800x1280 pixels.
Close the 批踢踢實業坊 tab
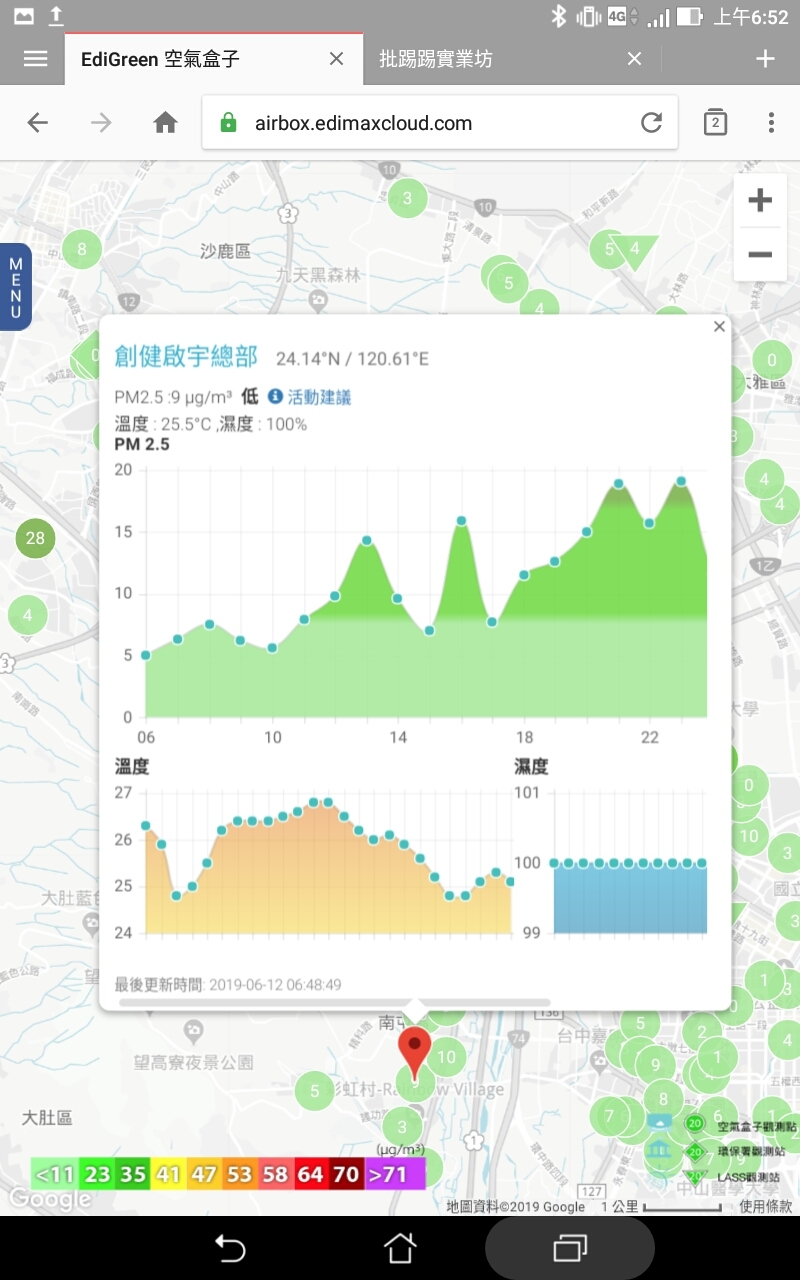coord(634,59)
